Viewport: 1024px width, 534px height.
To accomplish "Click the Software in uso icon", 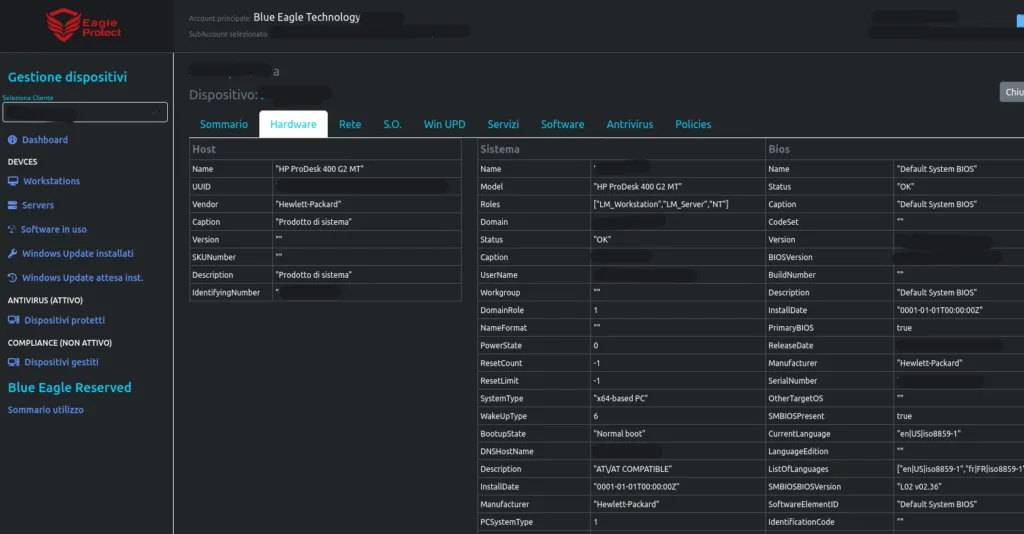I will point(12,229).
